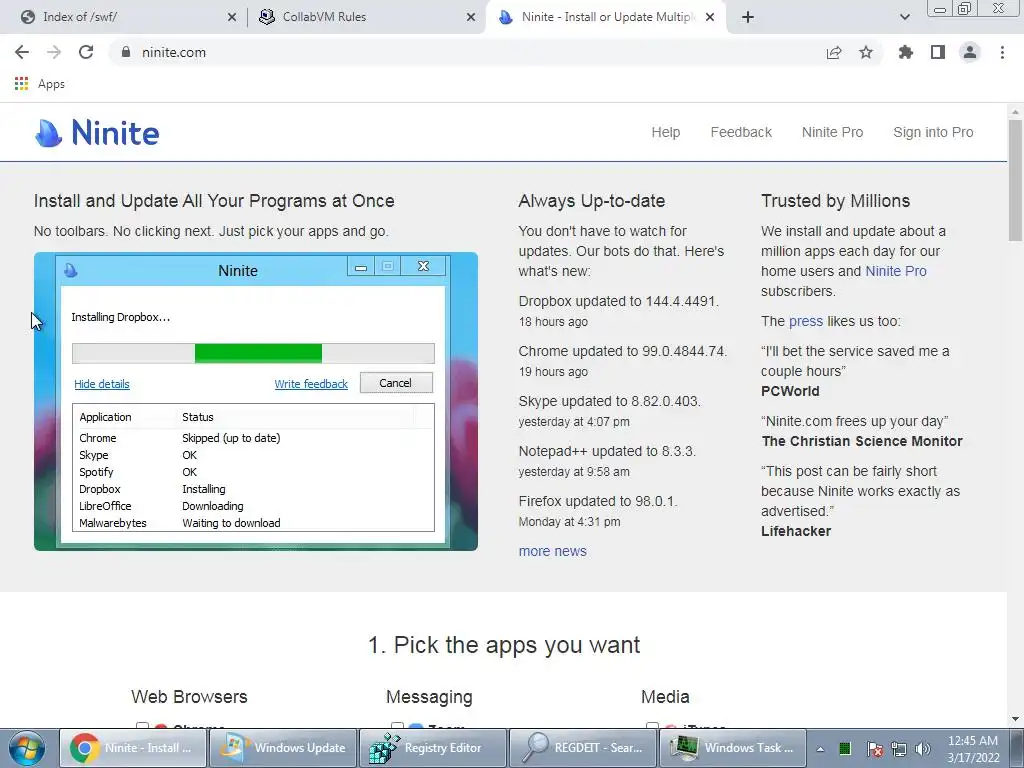Click 'Chrome updated to 99.0.4844.74.' text
1024x768 pixels.
click(622, 351)
